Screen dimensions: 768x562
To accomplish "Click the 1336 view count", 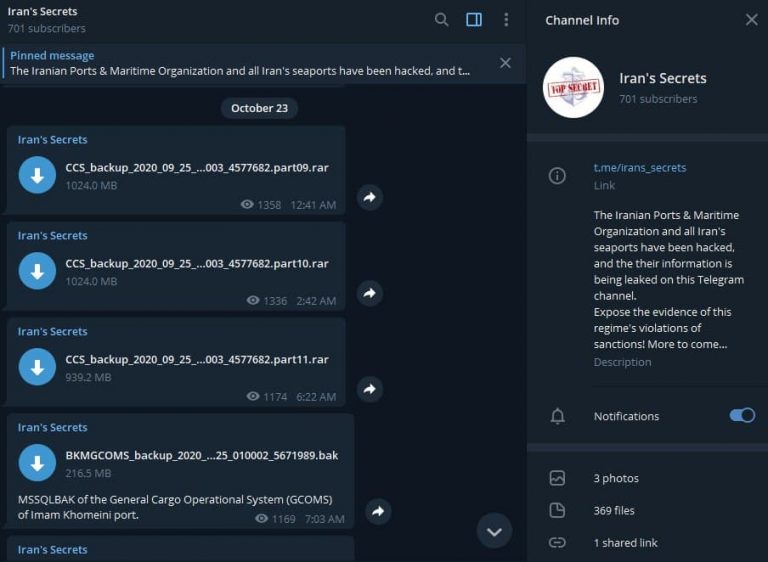I will point(275,301).
